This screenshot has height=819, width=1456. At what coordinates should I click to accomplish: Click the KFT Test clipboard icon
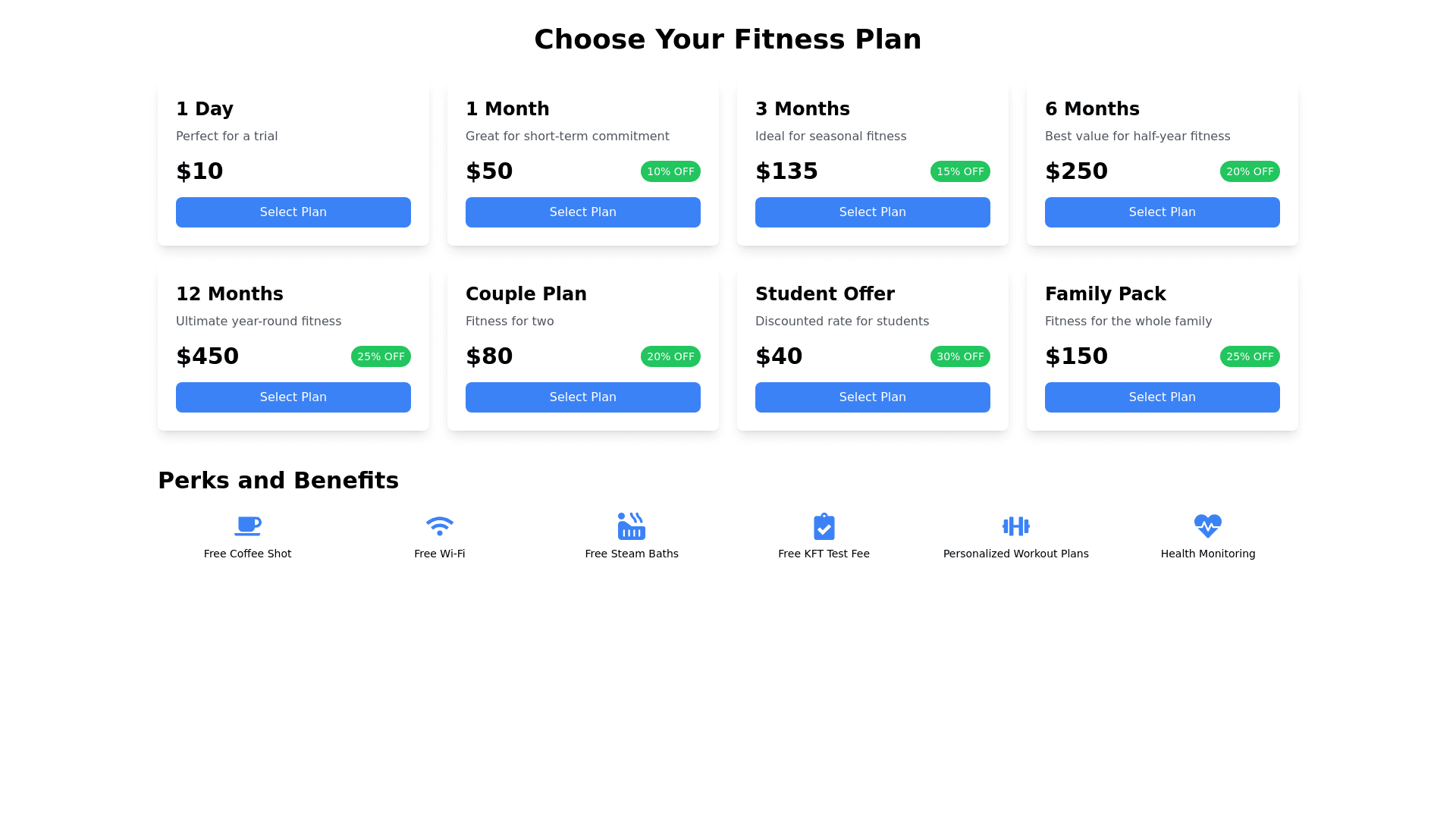click(x=824, y=526)
